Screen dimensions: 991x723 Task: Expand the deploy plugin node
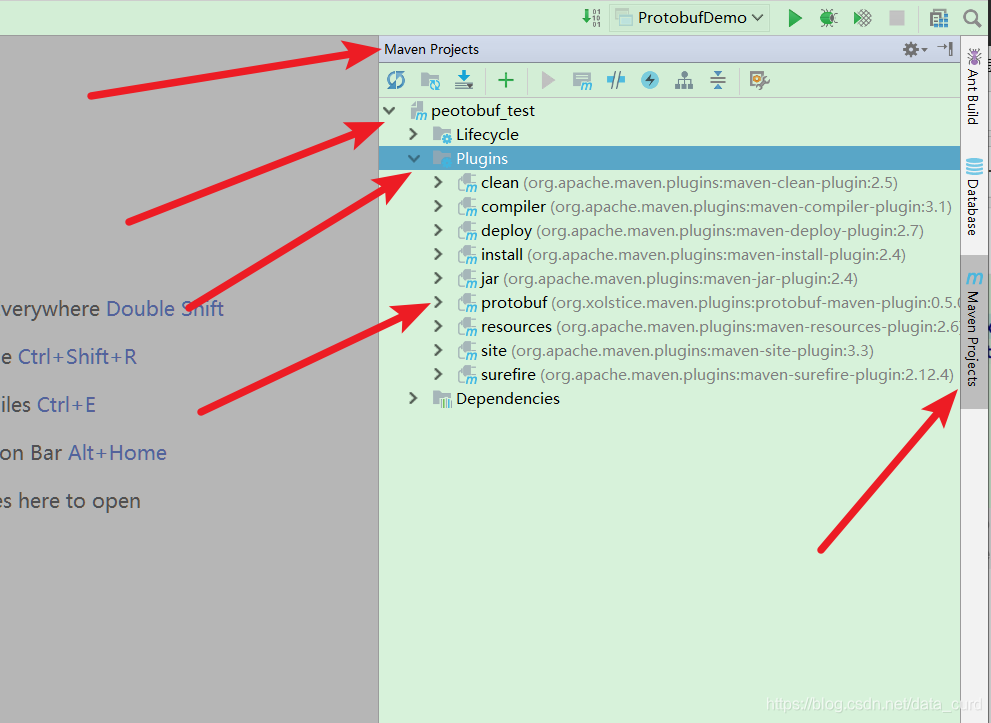coord(438,231)
